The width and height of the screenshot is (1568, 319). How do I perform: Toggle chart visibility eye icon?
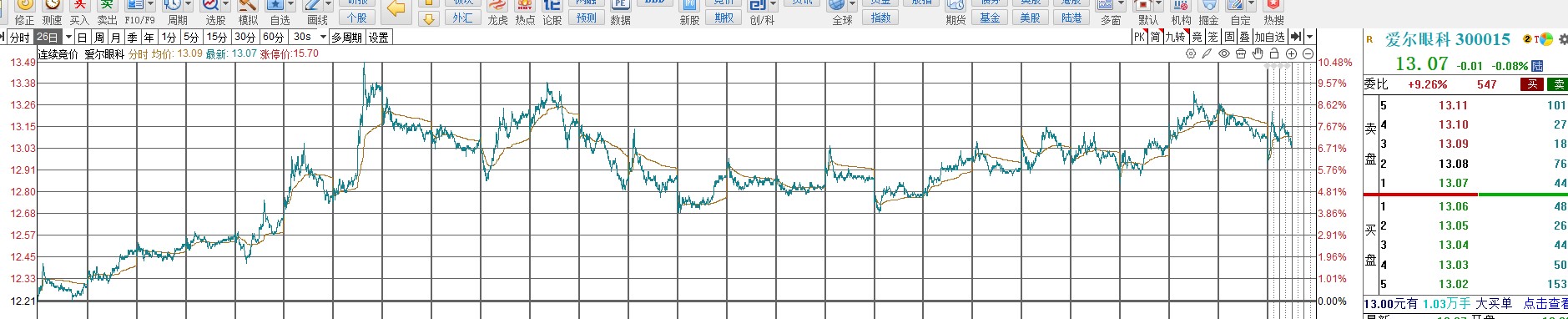(x=1224, y=53)
